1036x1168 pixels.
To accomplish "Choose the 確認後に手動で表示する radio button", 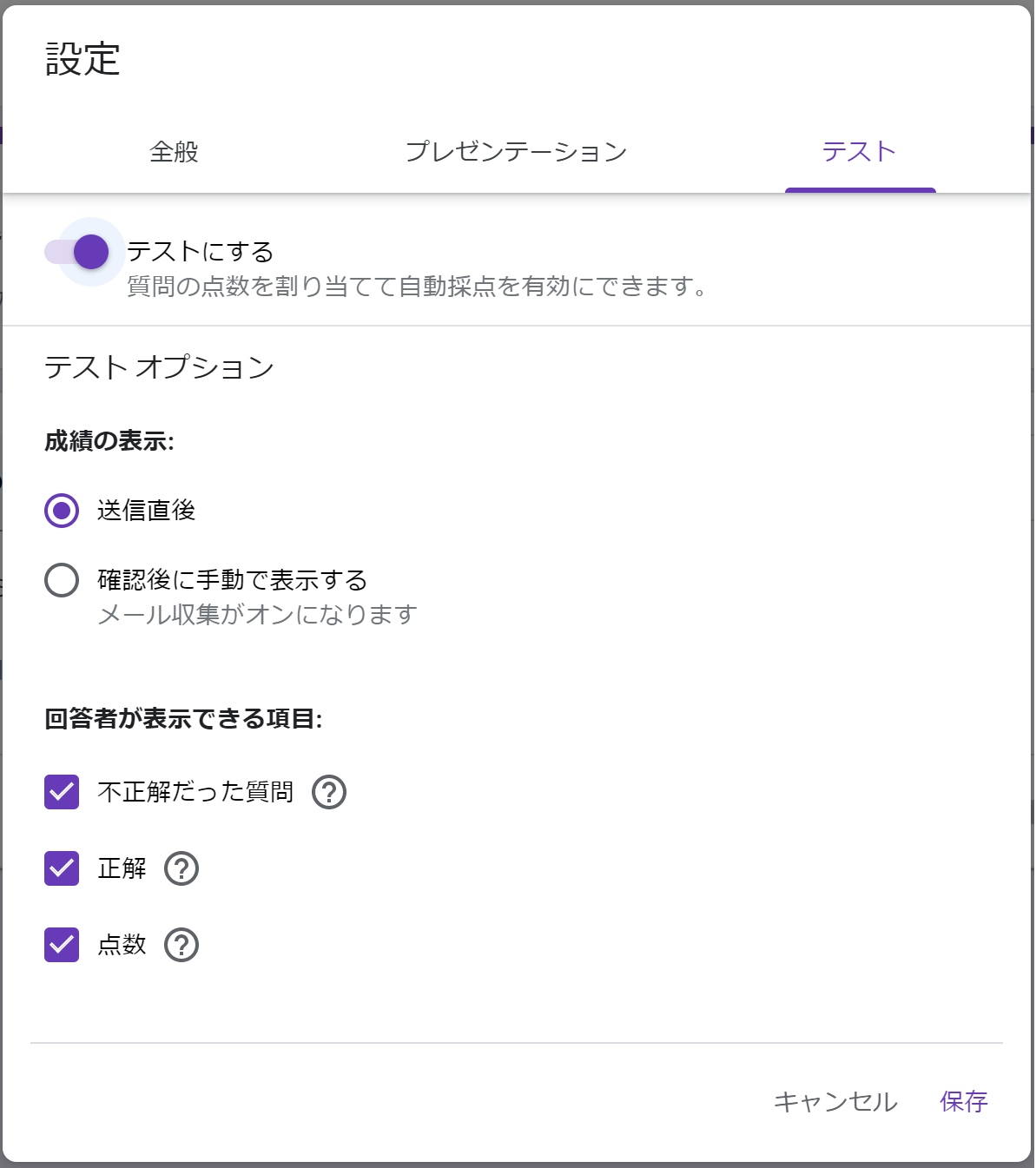I will click(x=62, y=580).
